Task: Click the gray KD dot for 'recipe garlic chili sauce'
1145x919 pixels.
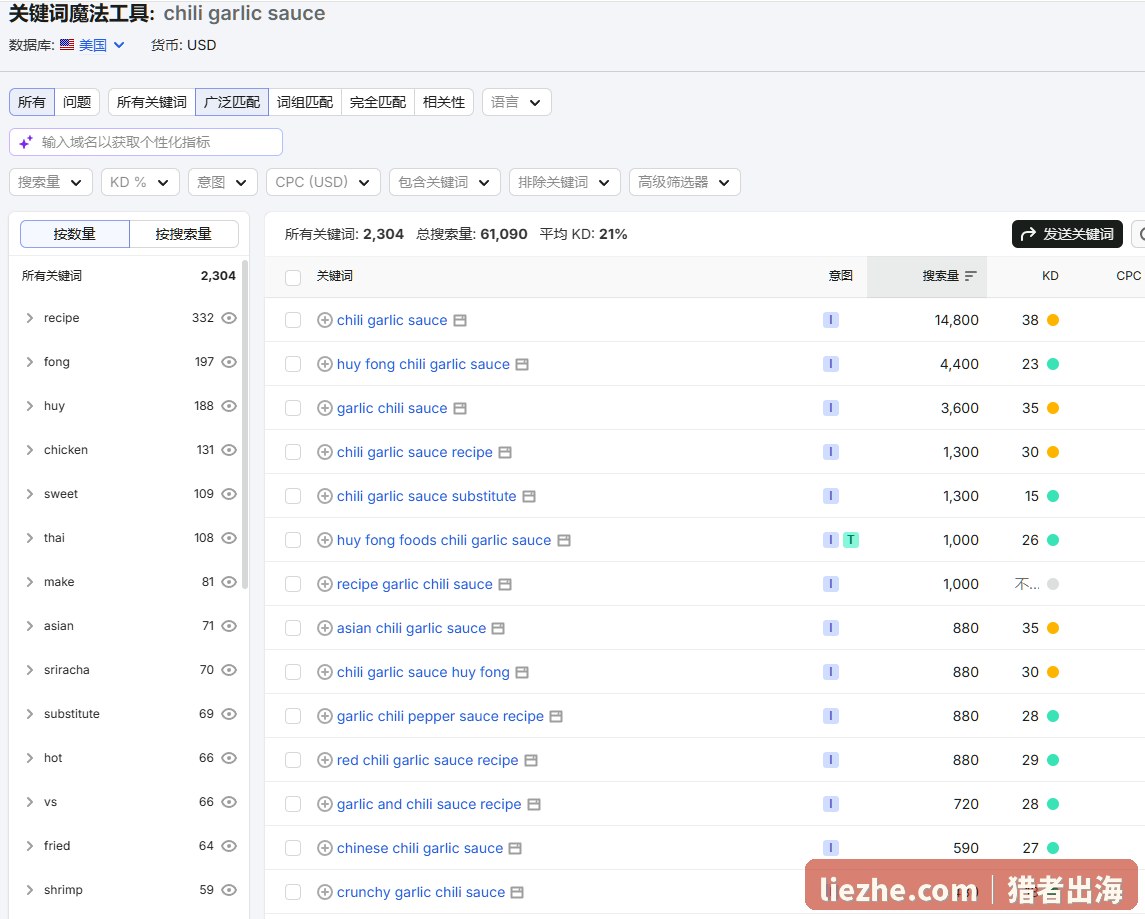Action: click(1053, 585)
